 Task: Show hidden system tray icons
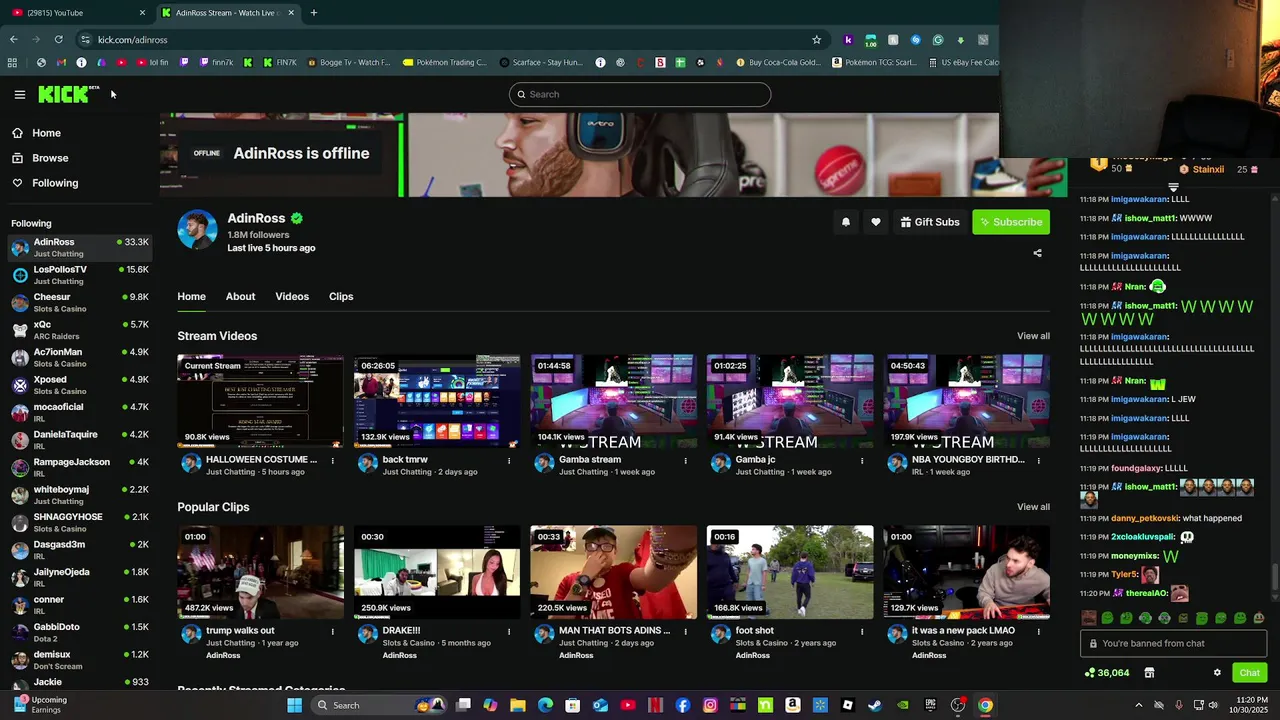pyautogui.click(x=1138, y=705)
